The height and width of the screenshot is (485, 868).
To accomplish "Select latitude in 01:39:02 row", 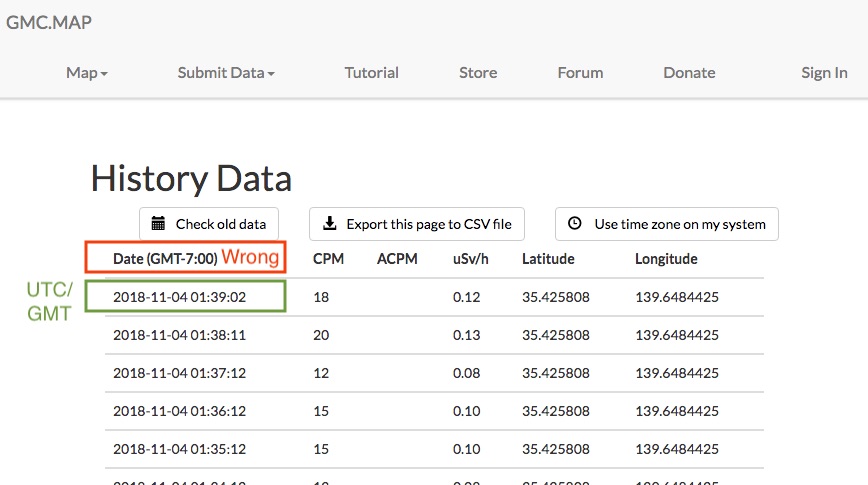I will click(x=556, y=297).
